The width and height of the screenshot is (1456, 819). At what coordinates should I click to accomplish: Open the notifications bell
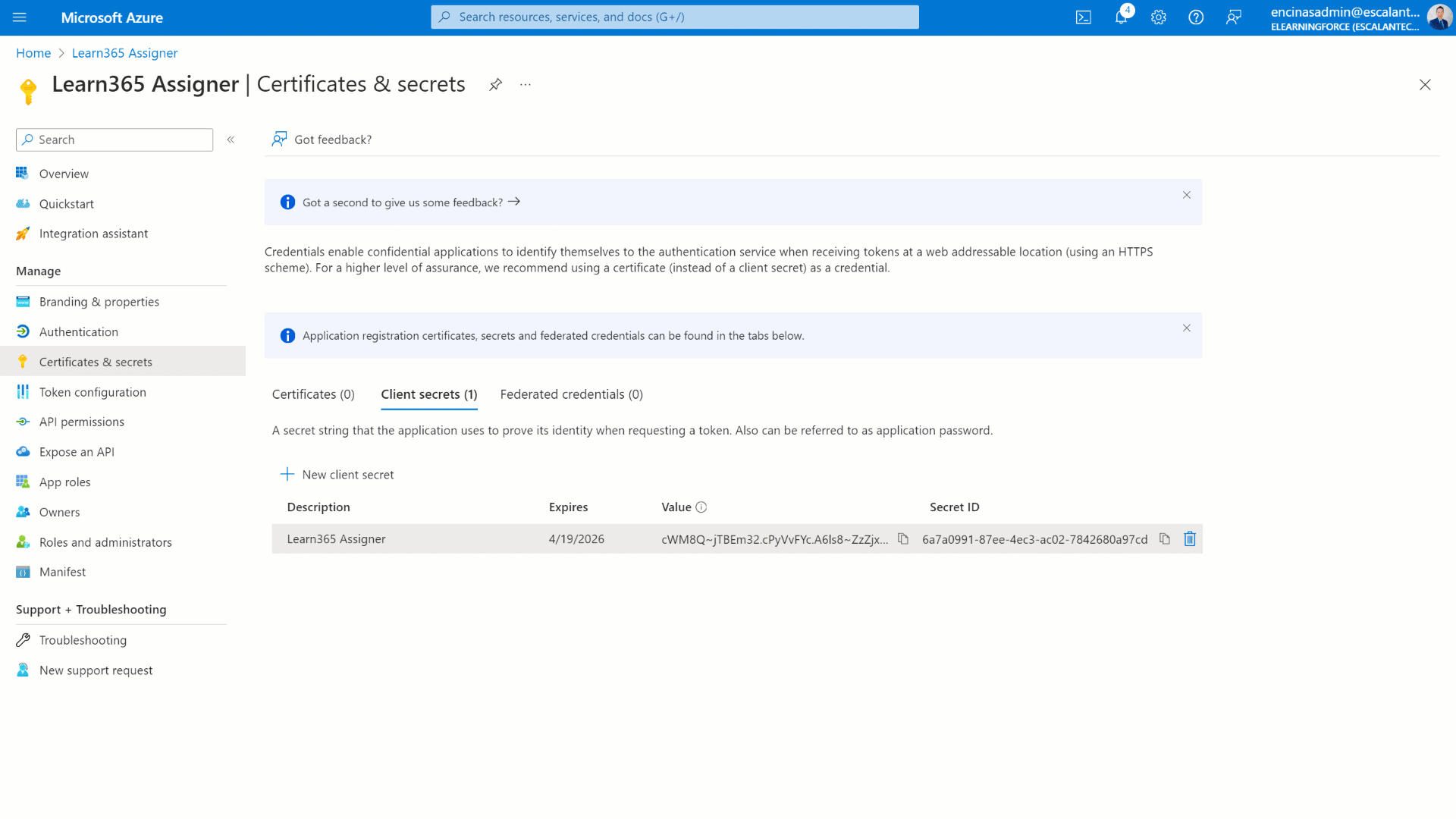click(1121, 17)
